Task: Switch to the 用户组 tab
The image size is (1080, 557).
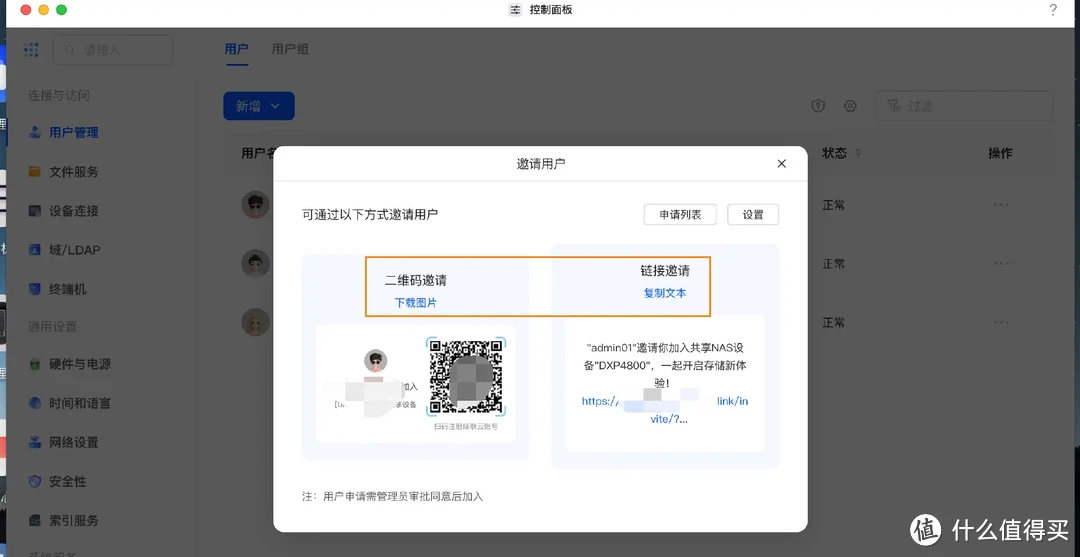Action: coord(290,49)
